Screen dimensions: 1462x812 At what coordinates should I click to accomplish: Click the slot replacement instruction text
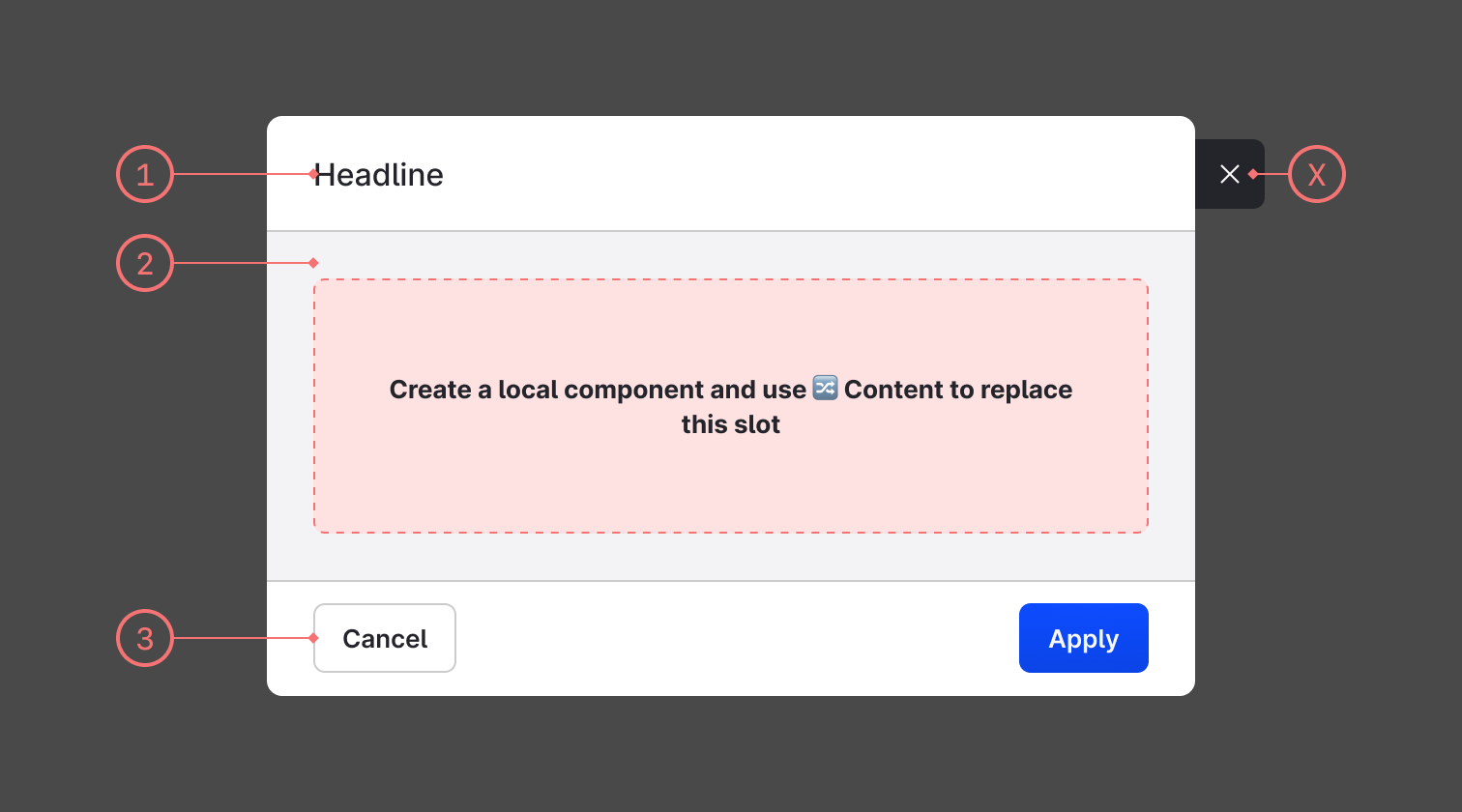(x=731, y=406)
